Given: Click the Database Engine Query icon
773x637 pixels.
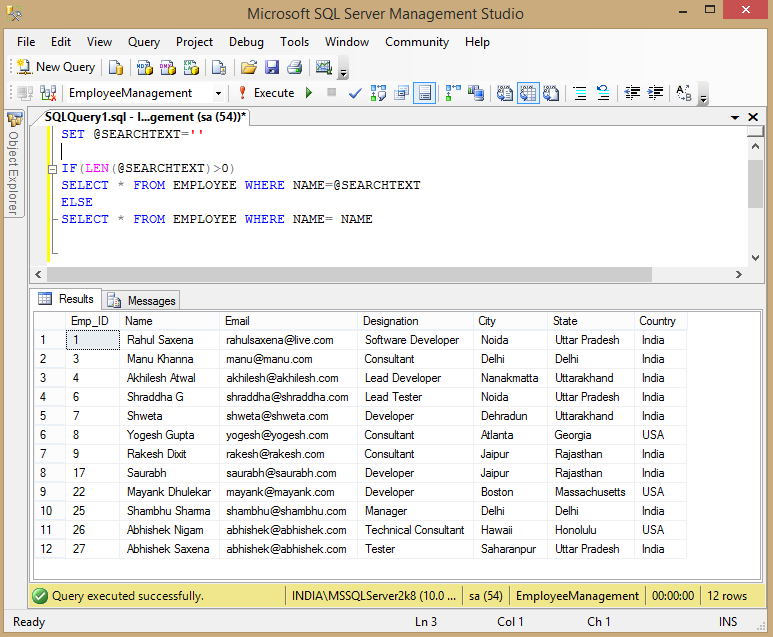Looking at the screenshot, I should tap(116, 67).
